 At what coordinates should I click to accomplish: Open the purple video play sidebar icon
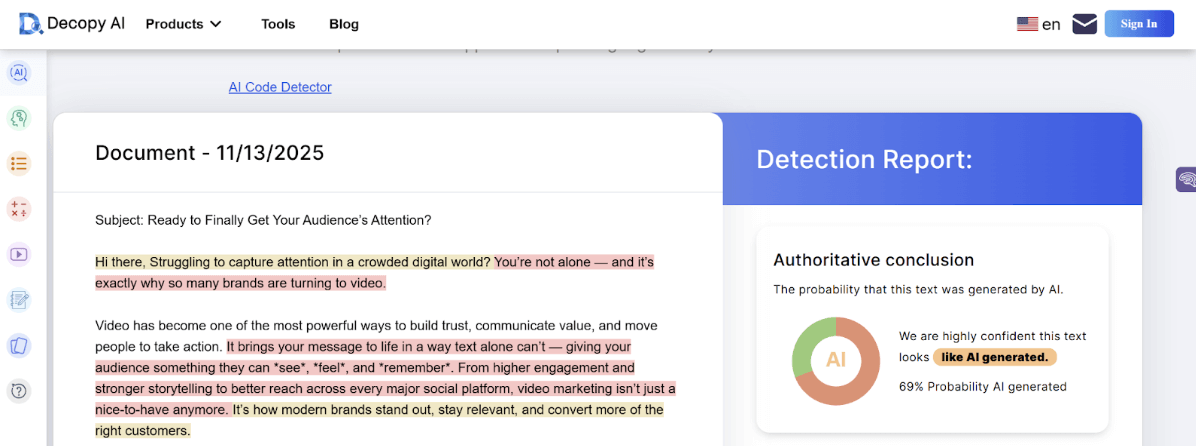point(19,254)
